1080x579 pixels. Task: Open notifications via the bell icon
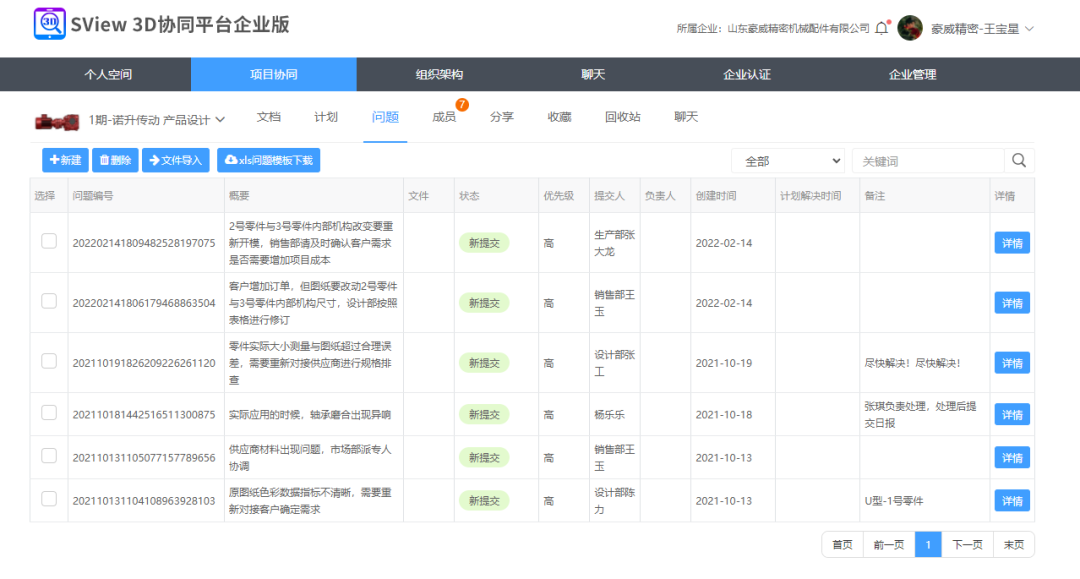click(882, 29)
